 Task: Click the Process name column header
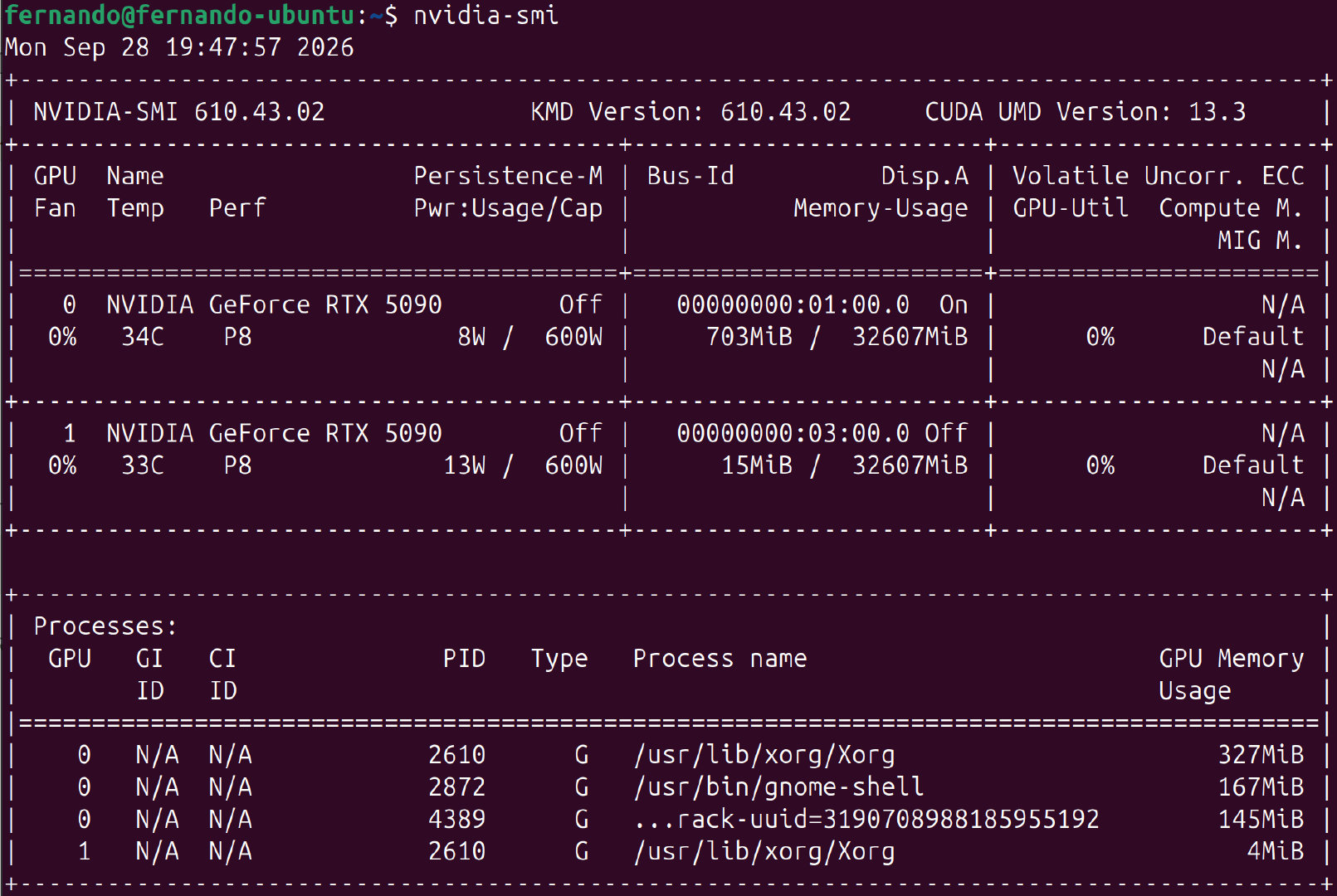coord(720,659)
